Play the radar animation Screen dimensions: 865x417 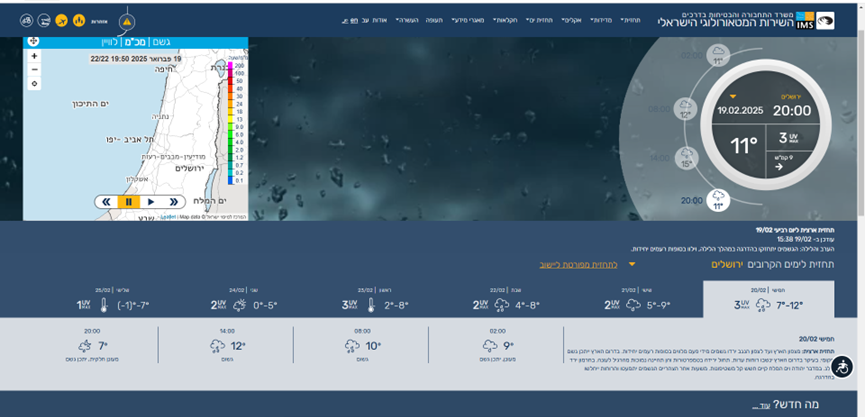click(x=151, y=202)
